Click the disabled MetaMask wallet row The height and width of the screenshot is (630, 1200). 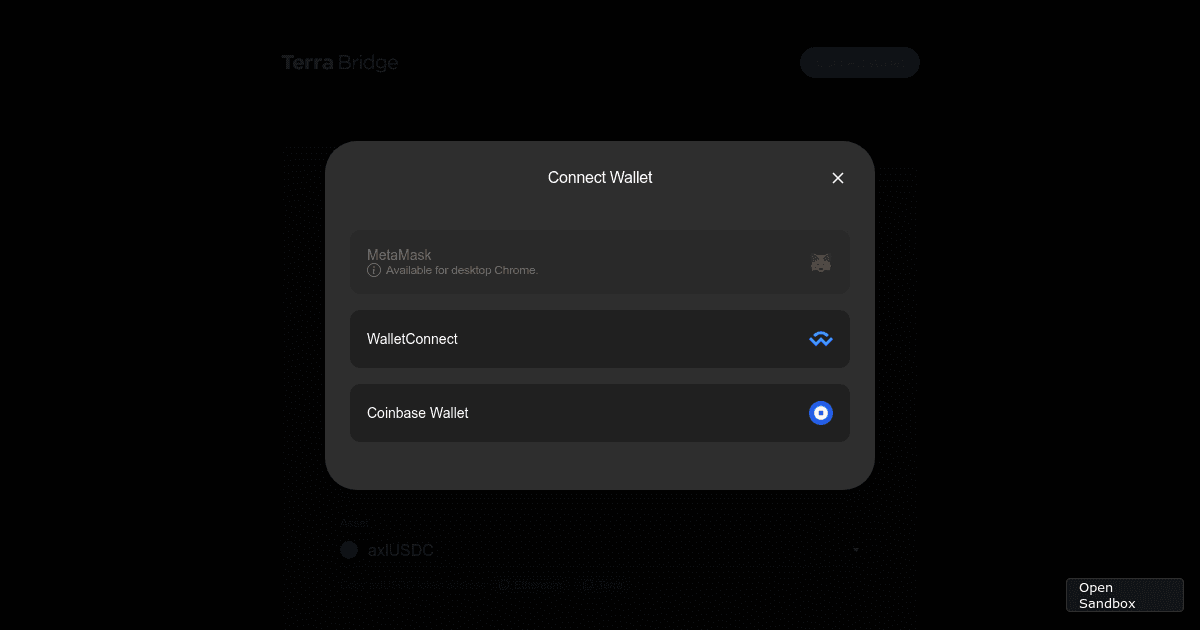click(600, 262)
